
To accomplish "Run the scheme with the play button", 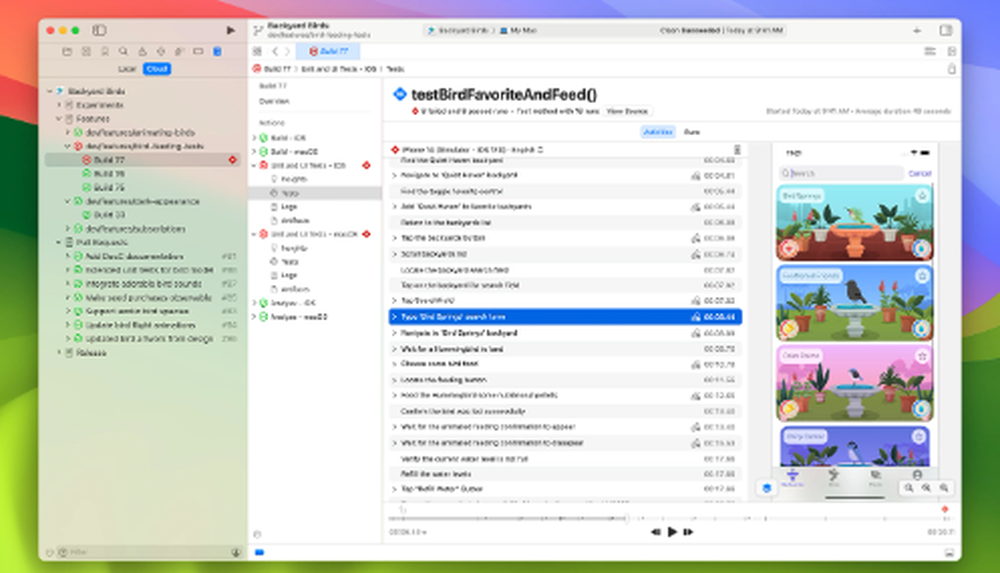I will pos(230,30).
